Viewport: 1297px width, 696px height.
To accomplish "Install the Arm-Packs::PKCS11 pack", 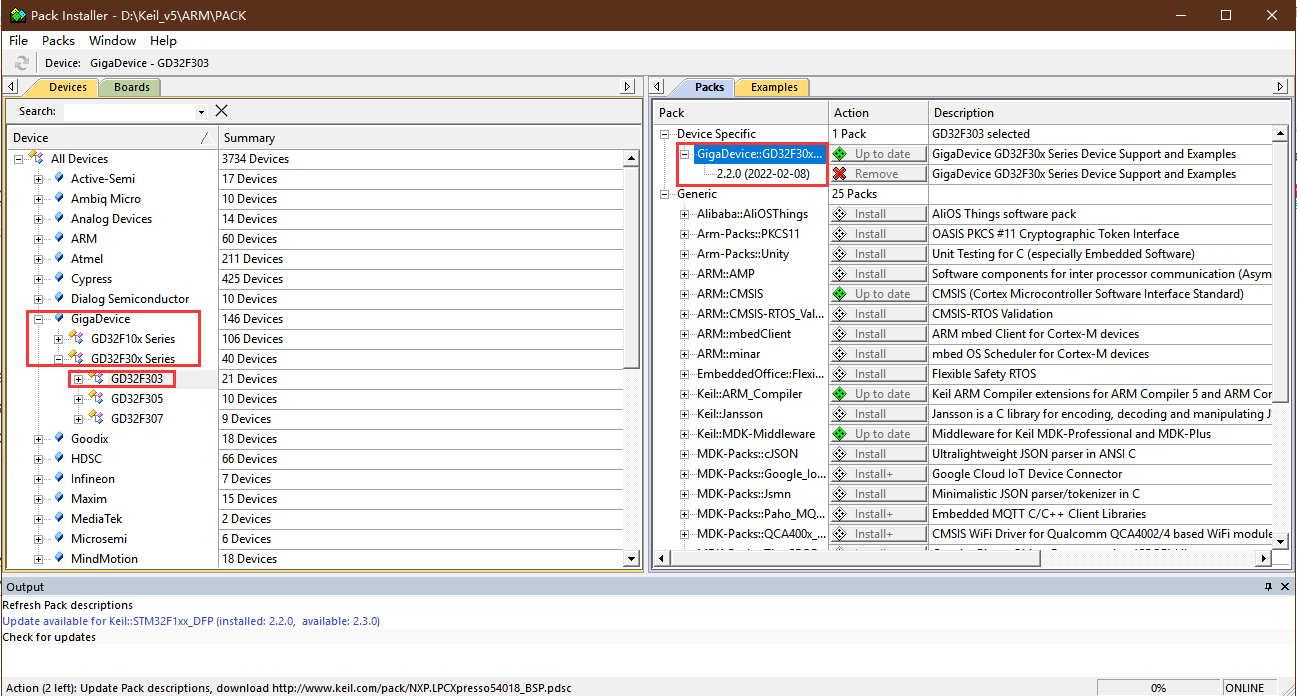I will pyautogui.click(x=878, y=234).
